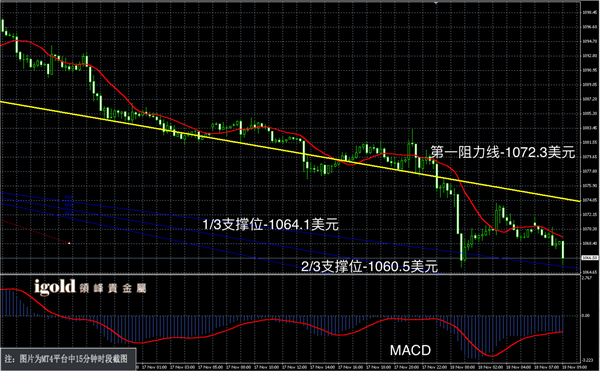Click the igold logo watermark

point(55,287)
